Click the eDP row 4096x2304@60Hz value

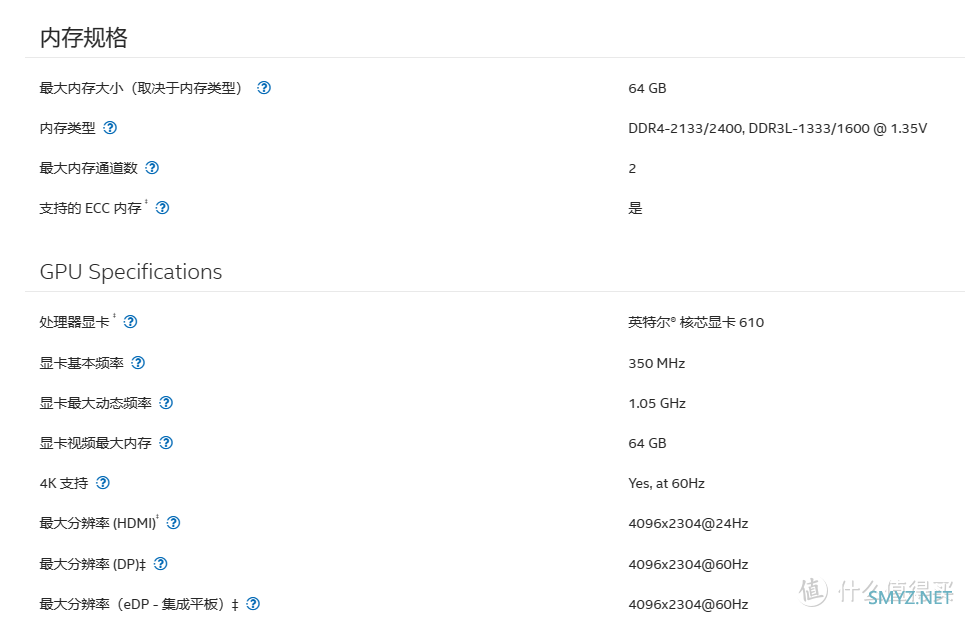click(x=688, y=605)
